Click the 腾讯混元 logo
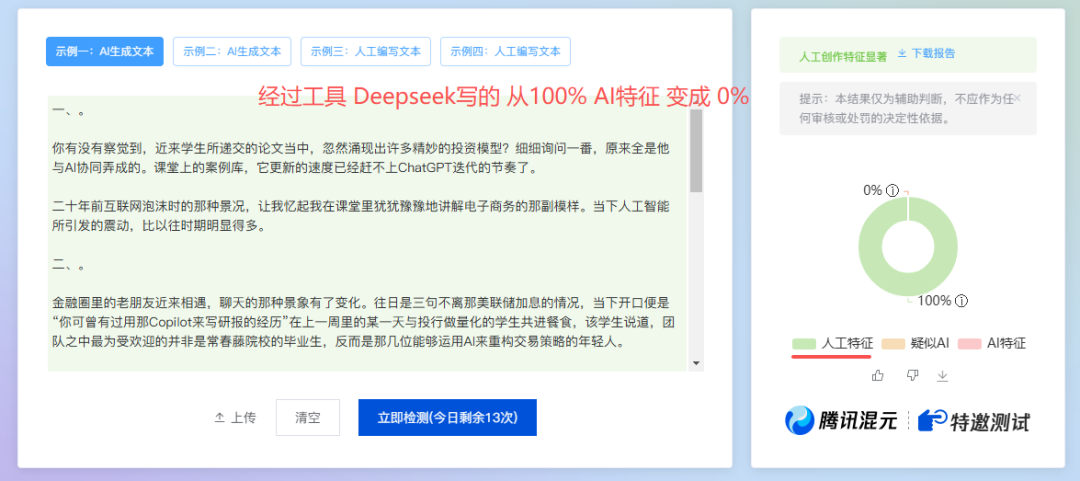The image size is (1080, 481). [841, 420]
